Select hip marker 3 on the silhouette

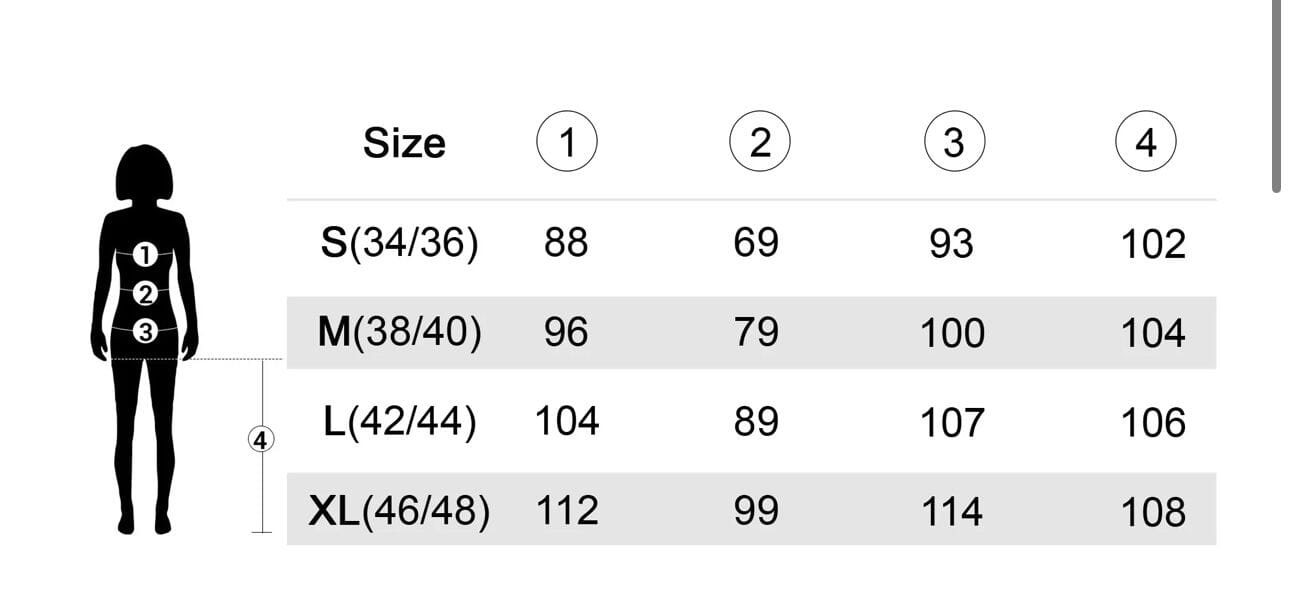tap(146, 331)
